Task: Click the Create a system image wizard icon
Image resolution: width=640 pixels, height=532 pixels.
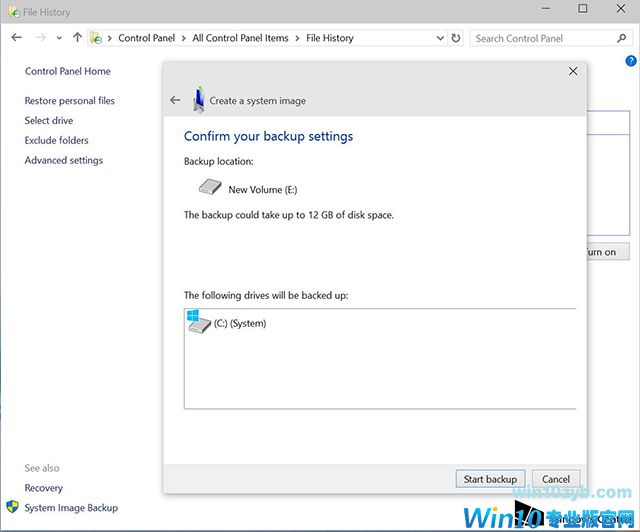Action: [x=199, y=99]
